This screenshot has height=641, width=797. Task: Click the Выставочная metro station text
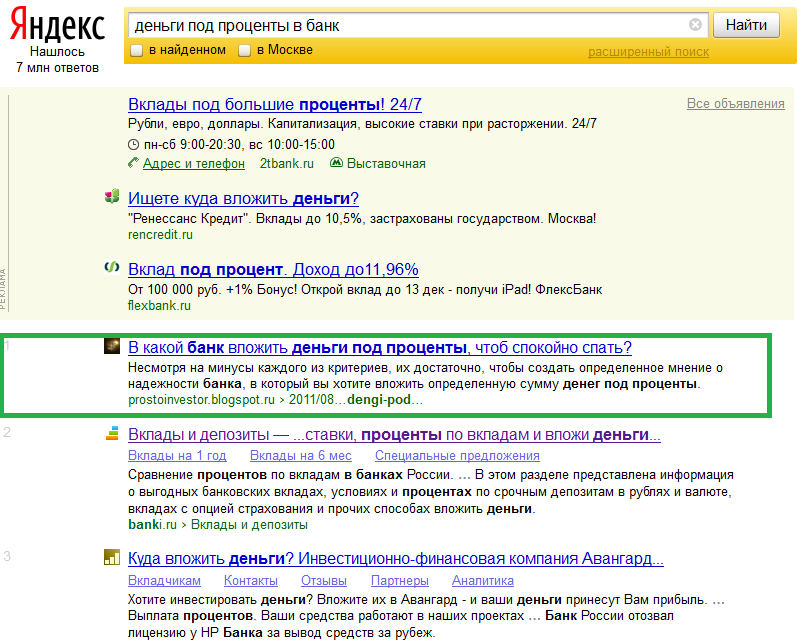(386, 164)
